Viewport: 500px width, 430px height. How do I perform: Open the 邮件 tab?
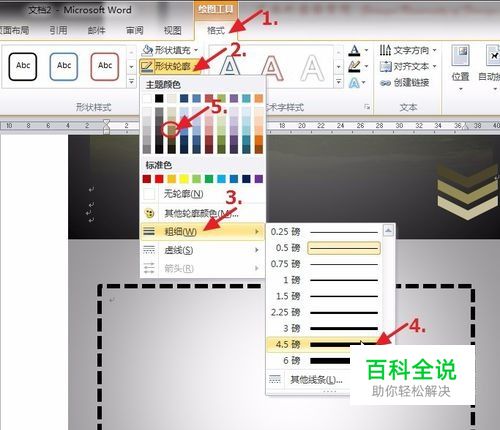[x=97, y=31]
